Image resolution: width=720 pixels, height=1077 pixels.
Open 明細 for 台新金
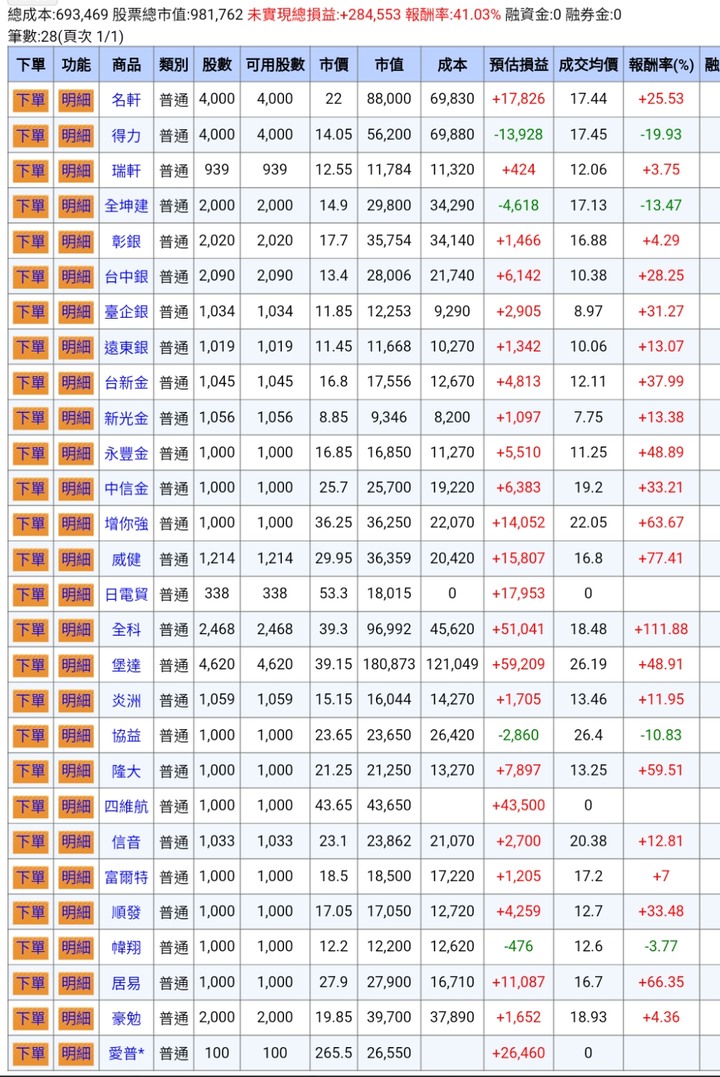click(76, 383)
